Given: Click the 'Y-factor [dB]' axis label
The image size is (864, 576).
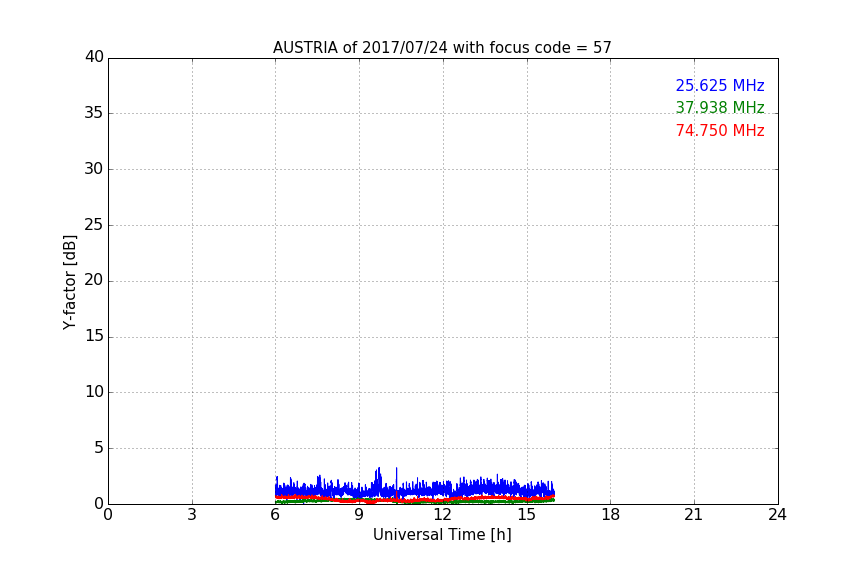Looking at the screenshot, I should tap(69, 282).
